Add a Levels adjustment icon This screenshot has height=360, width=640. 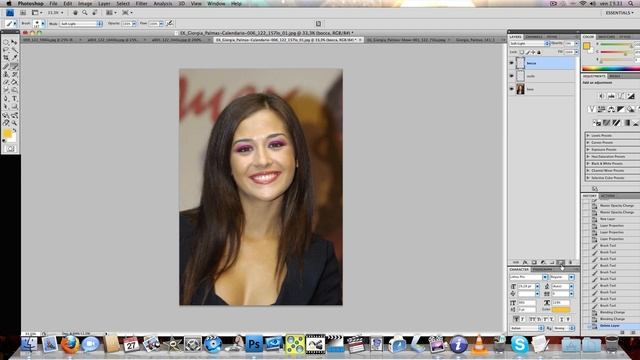[x=611, y=96]
